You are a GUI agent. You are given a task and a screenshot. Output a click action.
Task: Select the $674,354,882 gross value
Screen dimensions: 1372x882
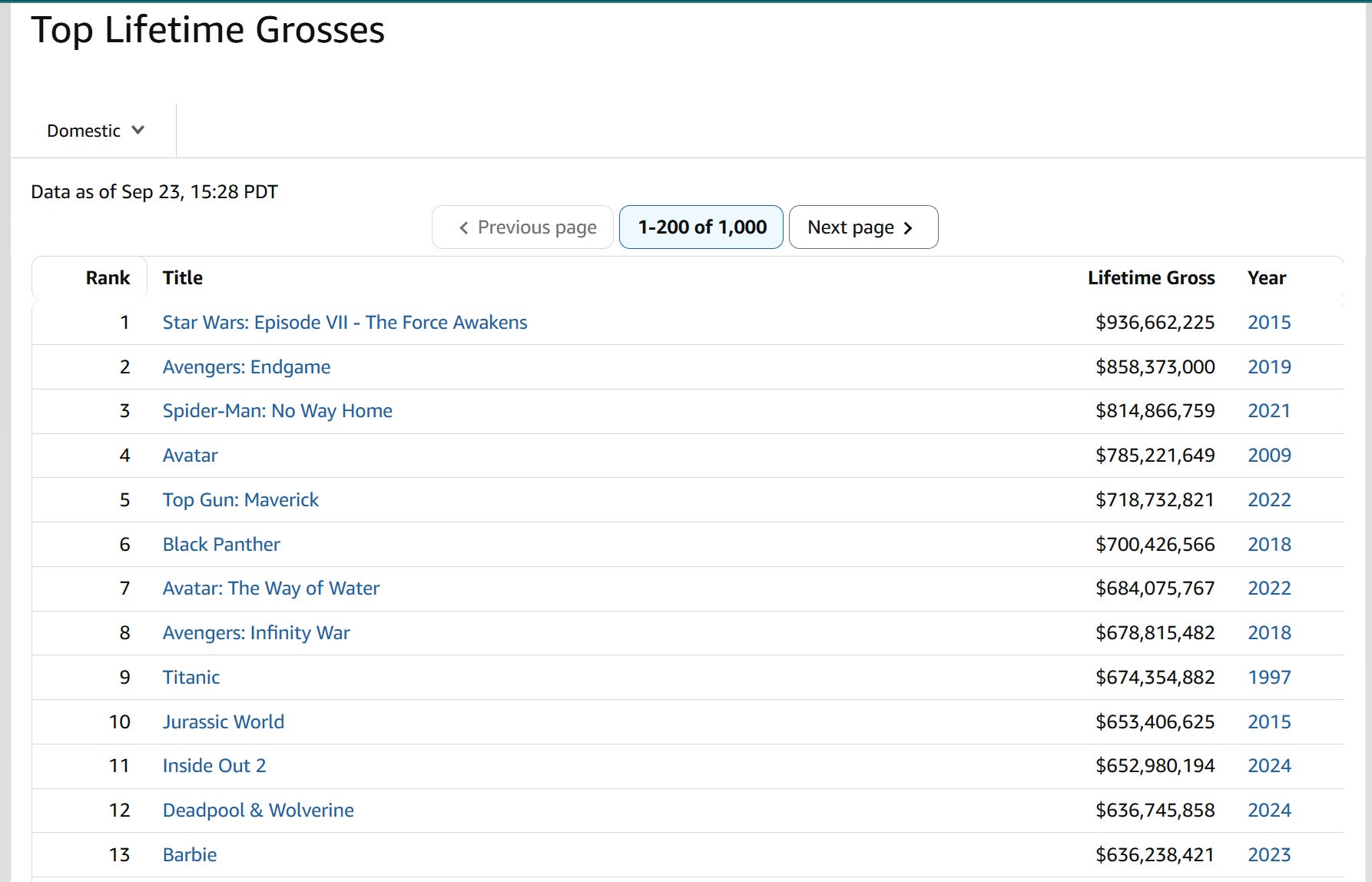[x=1155, y=678]
